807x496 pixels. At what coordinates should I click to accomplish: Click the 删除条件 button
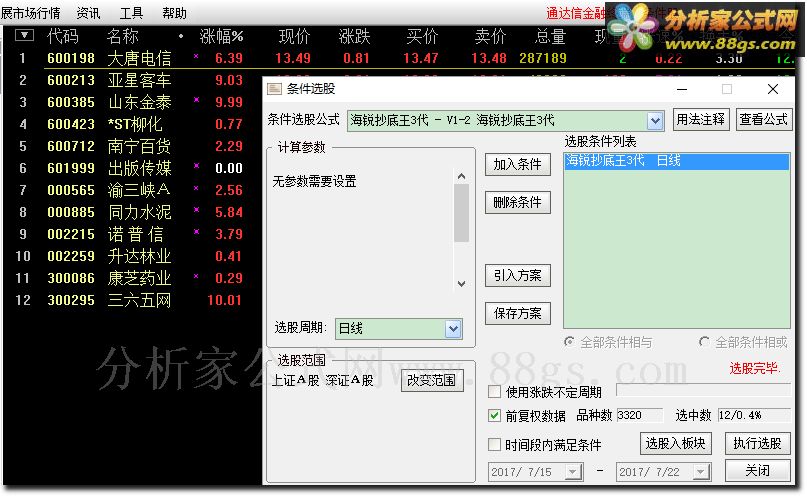tap(517, 202)
